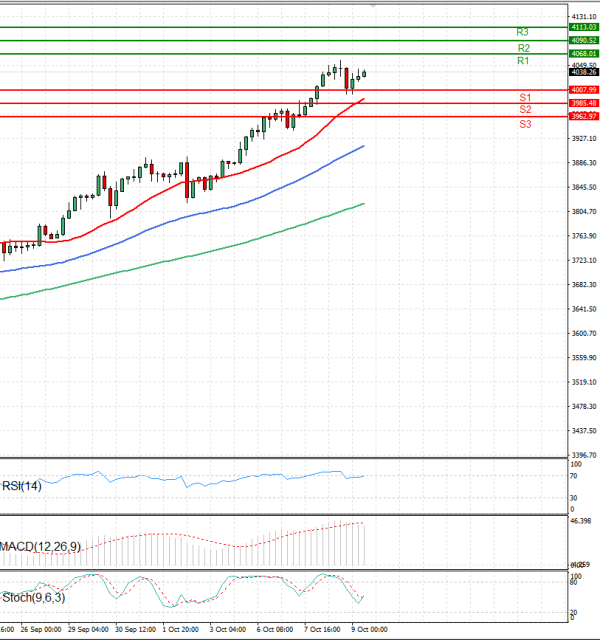The image size is (600, 640).
Task: Click the current price tag 4038.26
Action: [x=583, y=72]
